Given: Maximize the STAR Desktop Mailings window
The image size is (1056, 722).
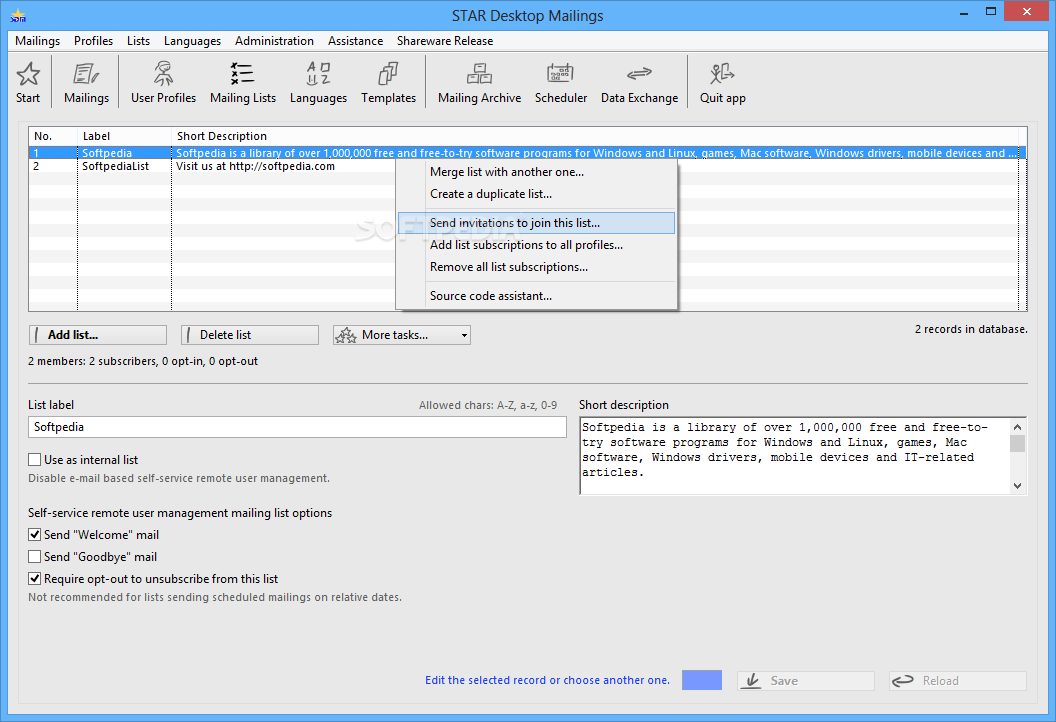Looking at the screenshot, I should pyautogui.click(x=991, y=12).
